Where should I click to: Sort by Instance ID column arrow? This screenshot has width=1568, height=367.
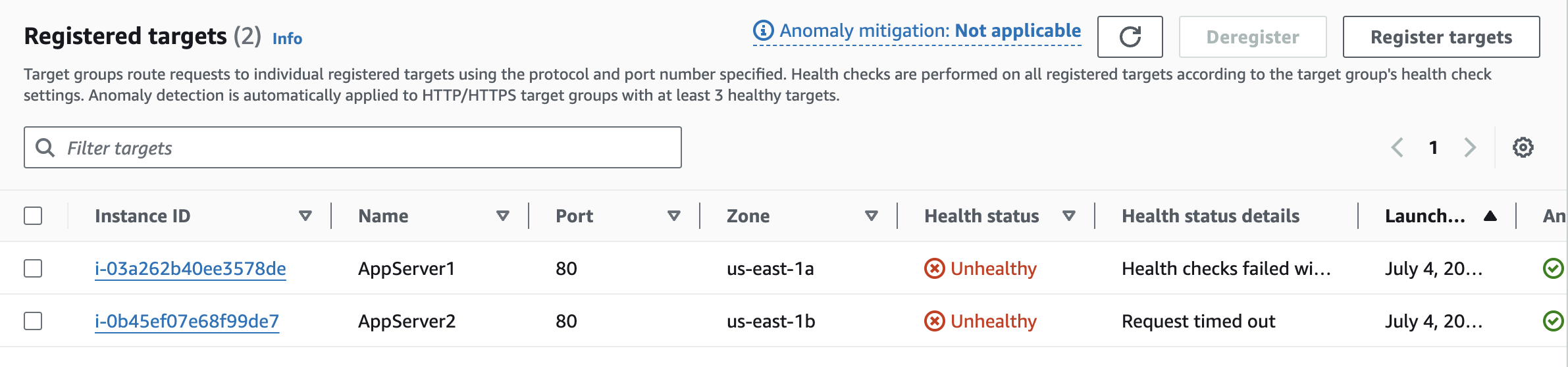click(x=305, y=216)
